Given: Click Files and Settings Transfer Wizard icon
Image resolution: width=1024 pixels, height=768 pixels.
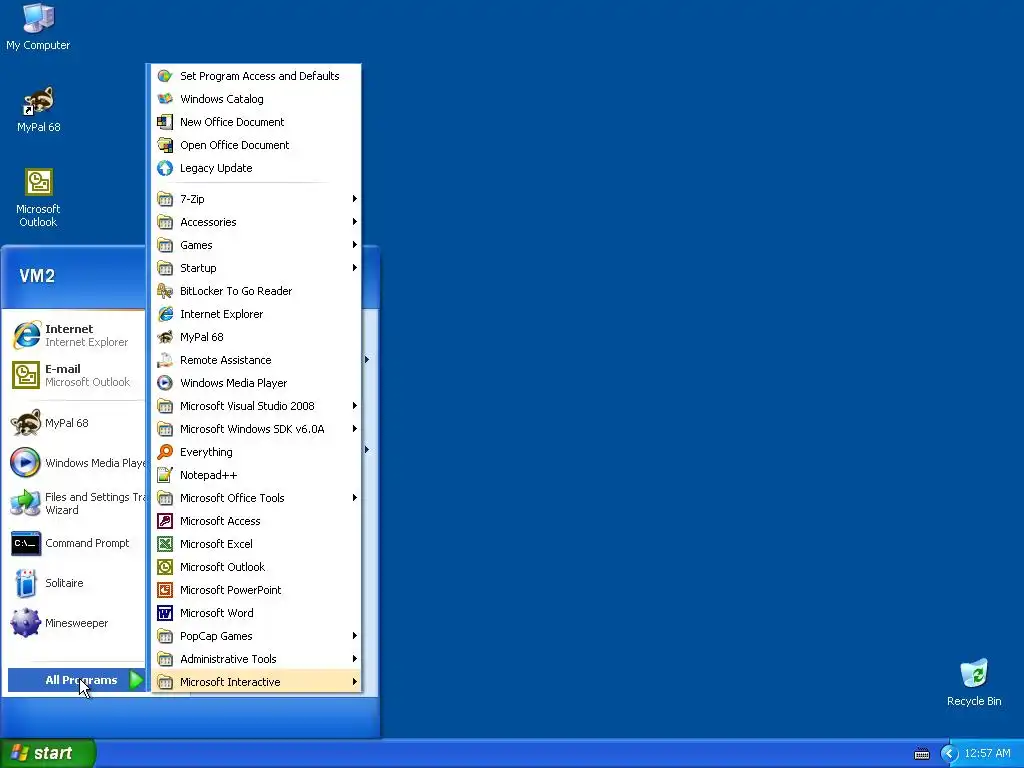Looking at the screenshot, I should point(26,504).
